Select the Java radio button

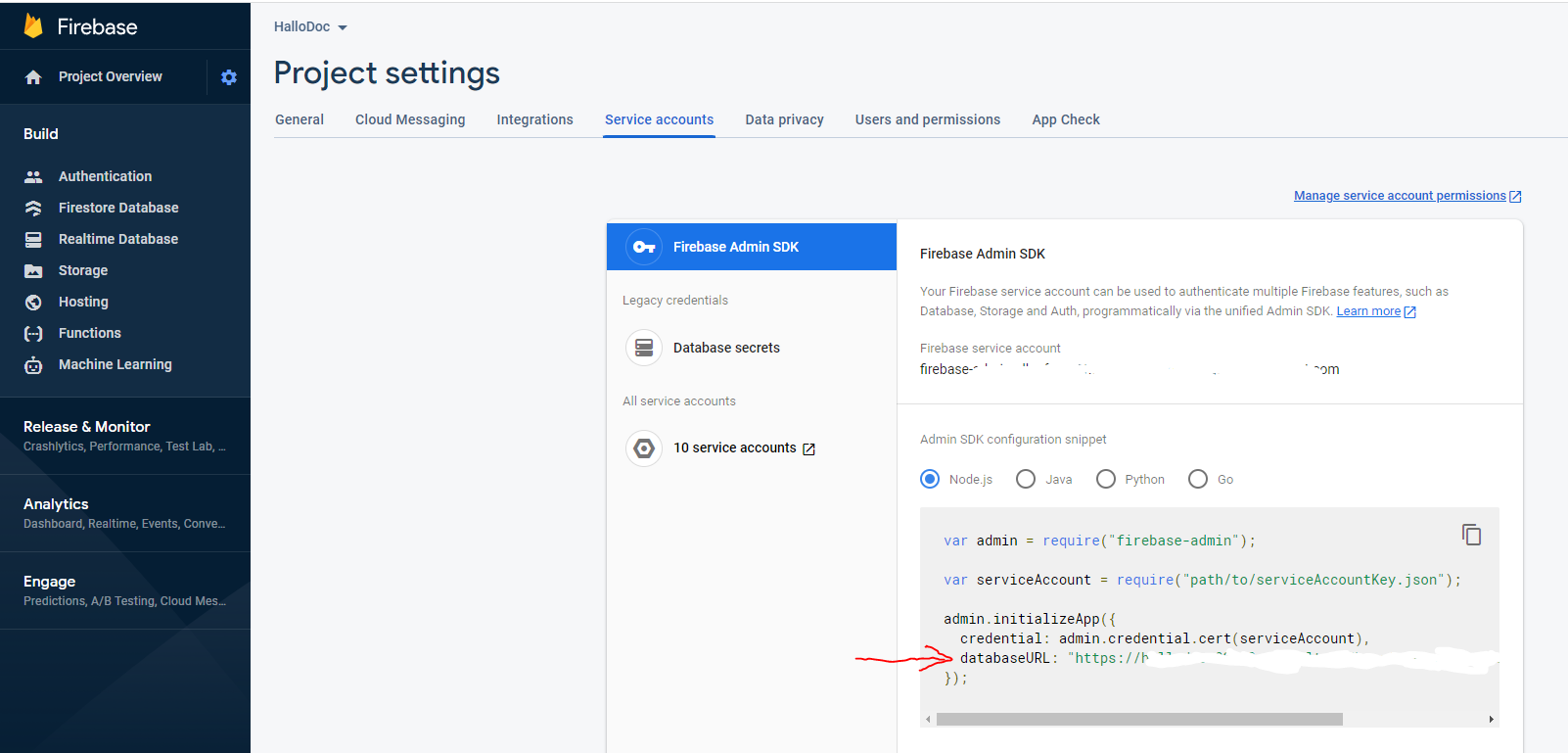click(x=1026, y=479)
